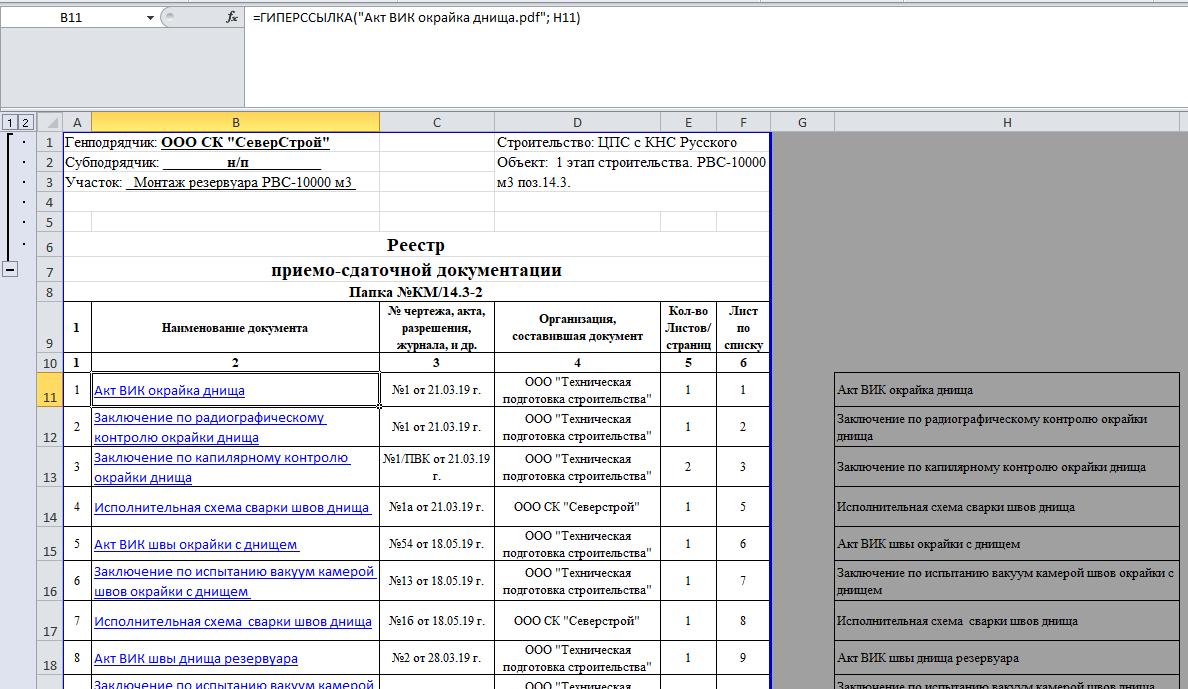Click column H cell 'Заключение по радиографическому контролю'
This screenshot has height=689, width=1188.
coord(1007,427)
